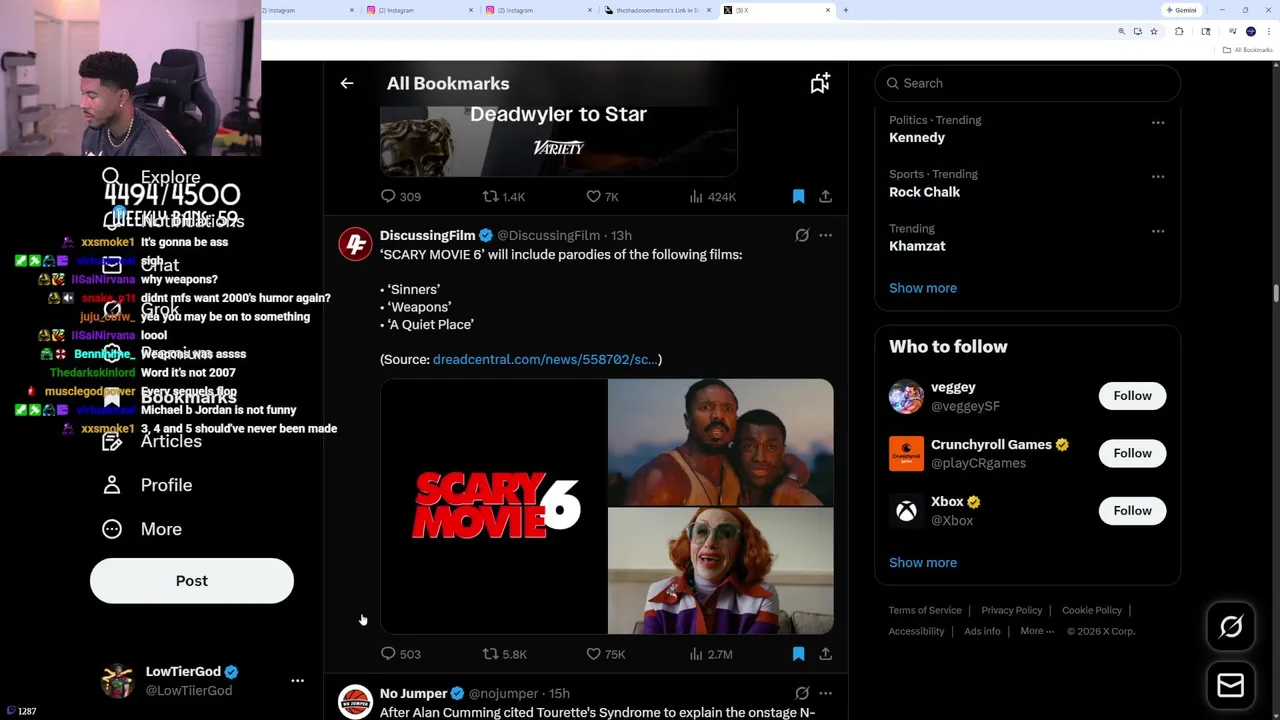The height and width of the screenshot is (720, 1280).
Task: Open the All Bookmarks folder in the bookmarks bar
Action: [x=1249, y=50]
